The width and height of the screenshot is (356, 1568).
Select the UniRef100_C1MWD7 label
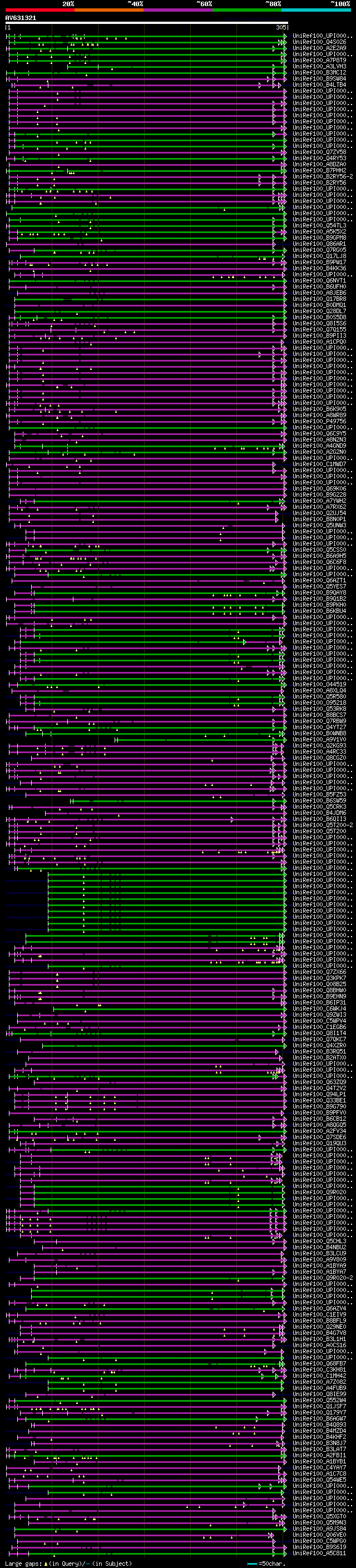coord(319,464)
